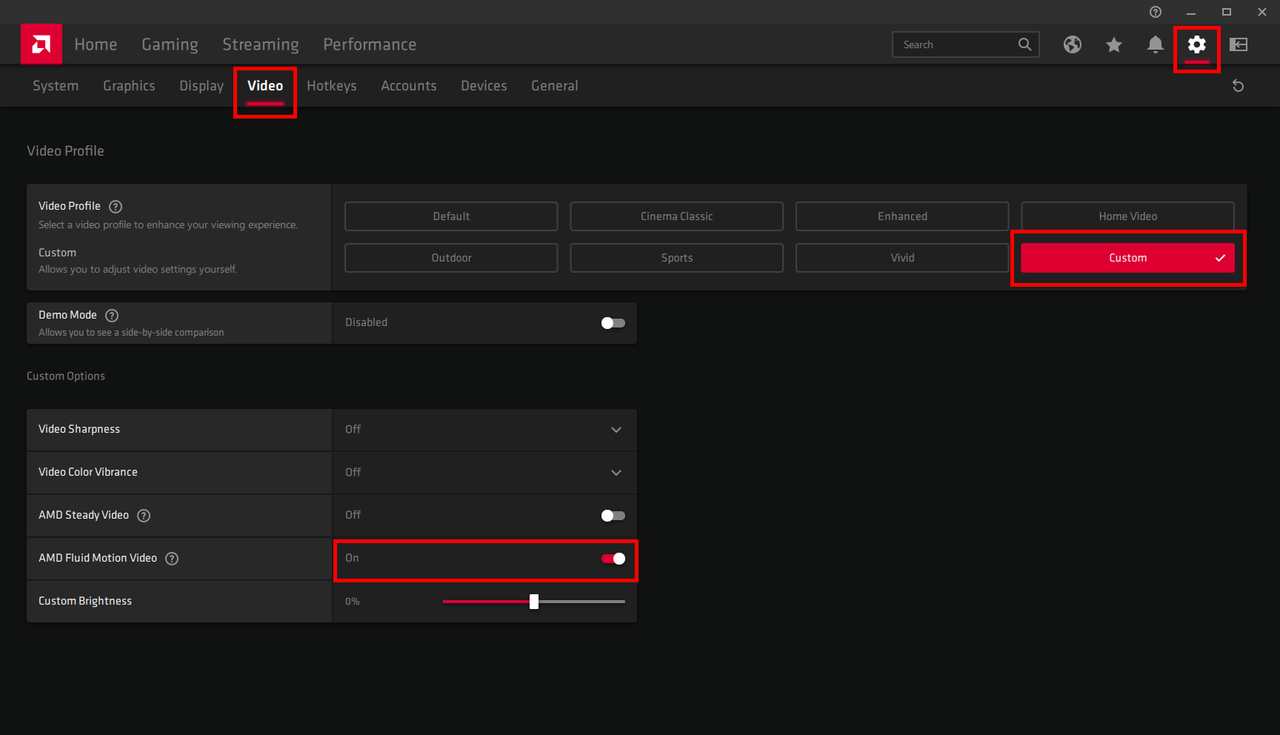Switch to Graphics settings tab
1280x735 pixels.
[x=129, y=86]
